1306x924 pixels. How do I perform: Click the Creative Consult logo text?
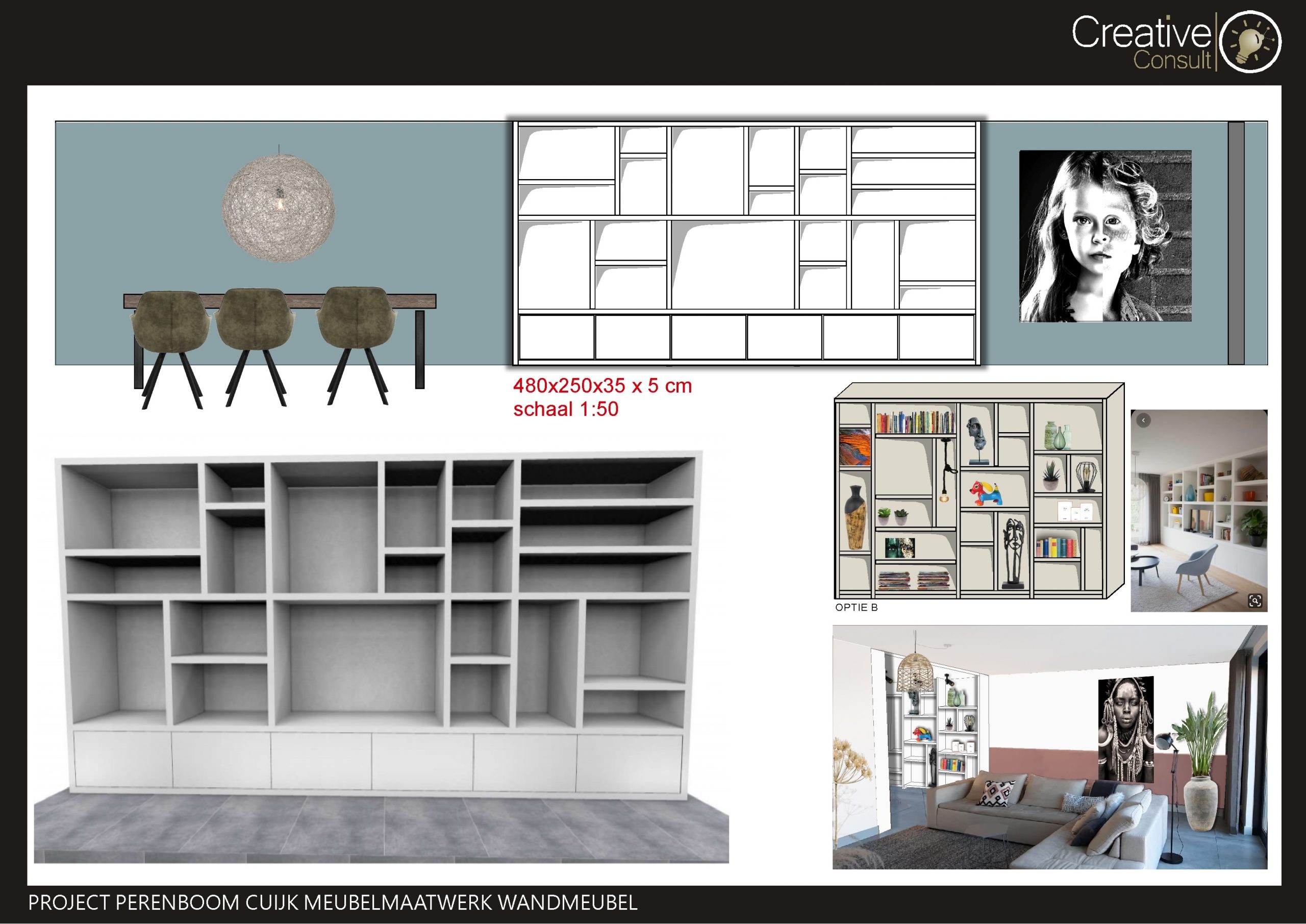[1142, 43]
